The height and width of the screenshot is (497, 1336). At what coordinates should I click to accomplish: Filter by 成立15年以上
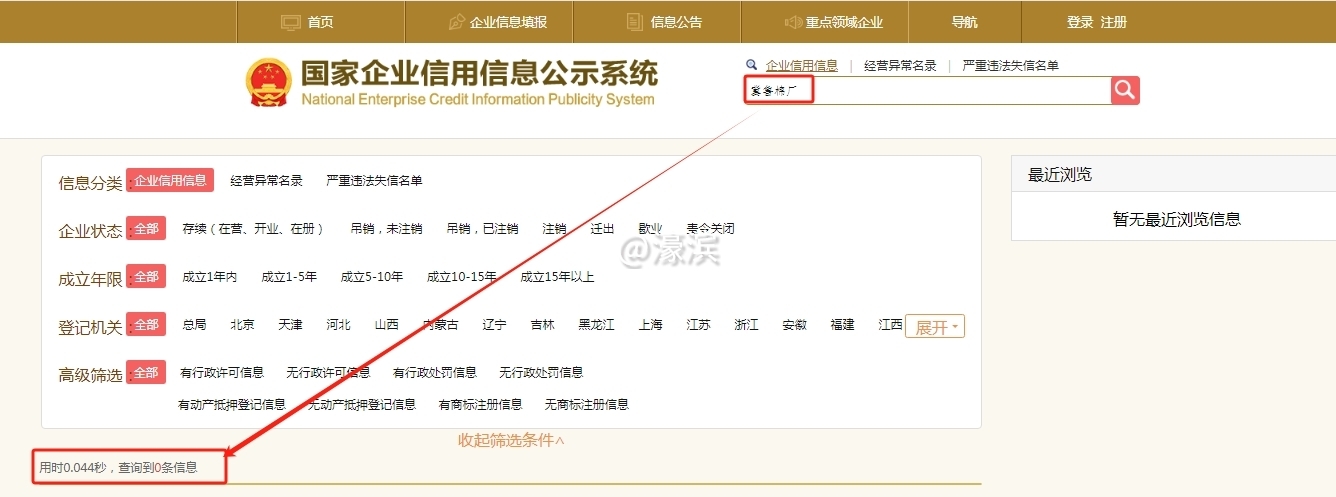557,277
